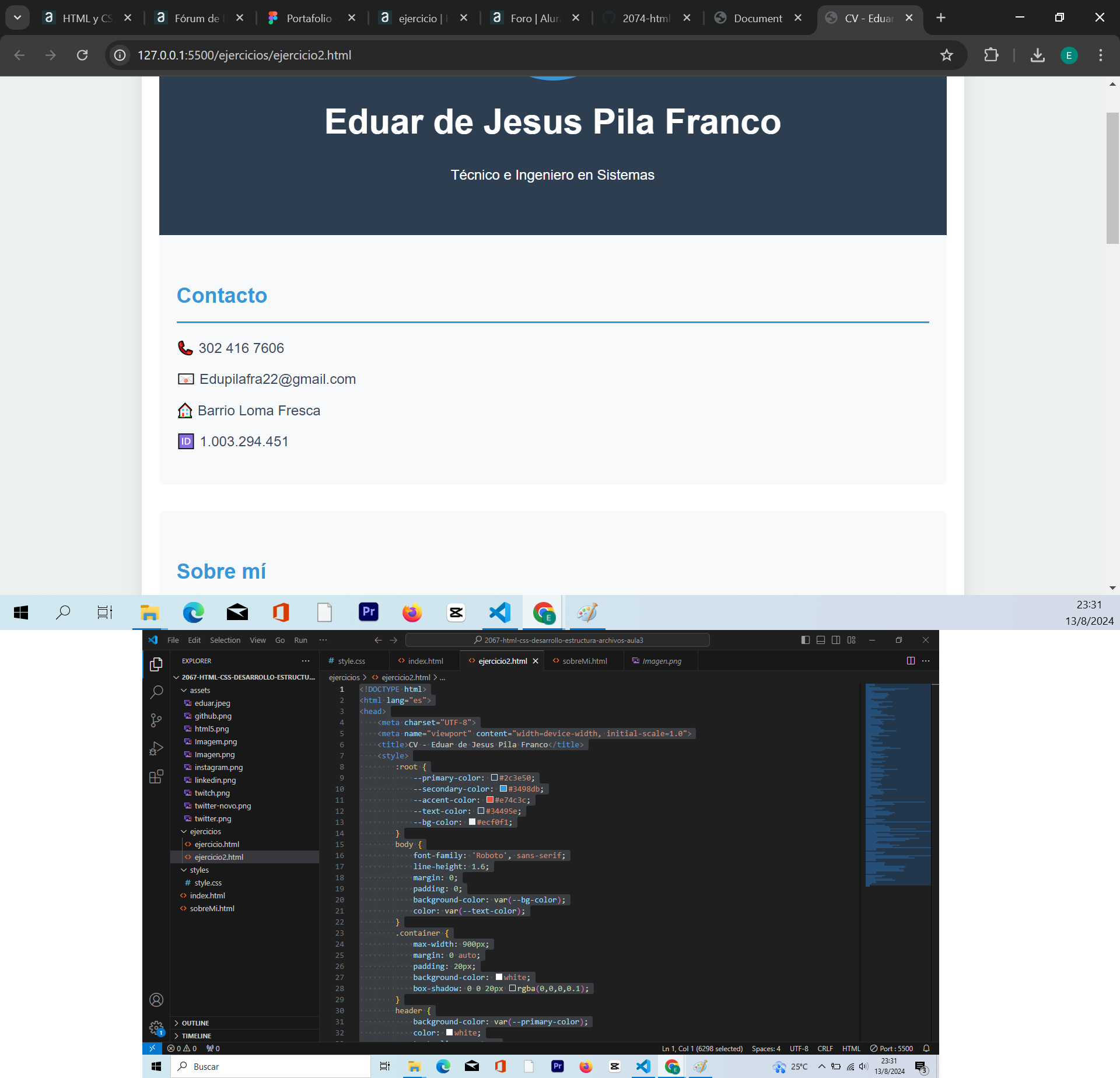Open Customize Layout icon in VS Code
Viewport: 1120px width, 1078px height.
pyautogui.click(x=852, y=640)
